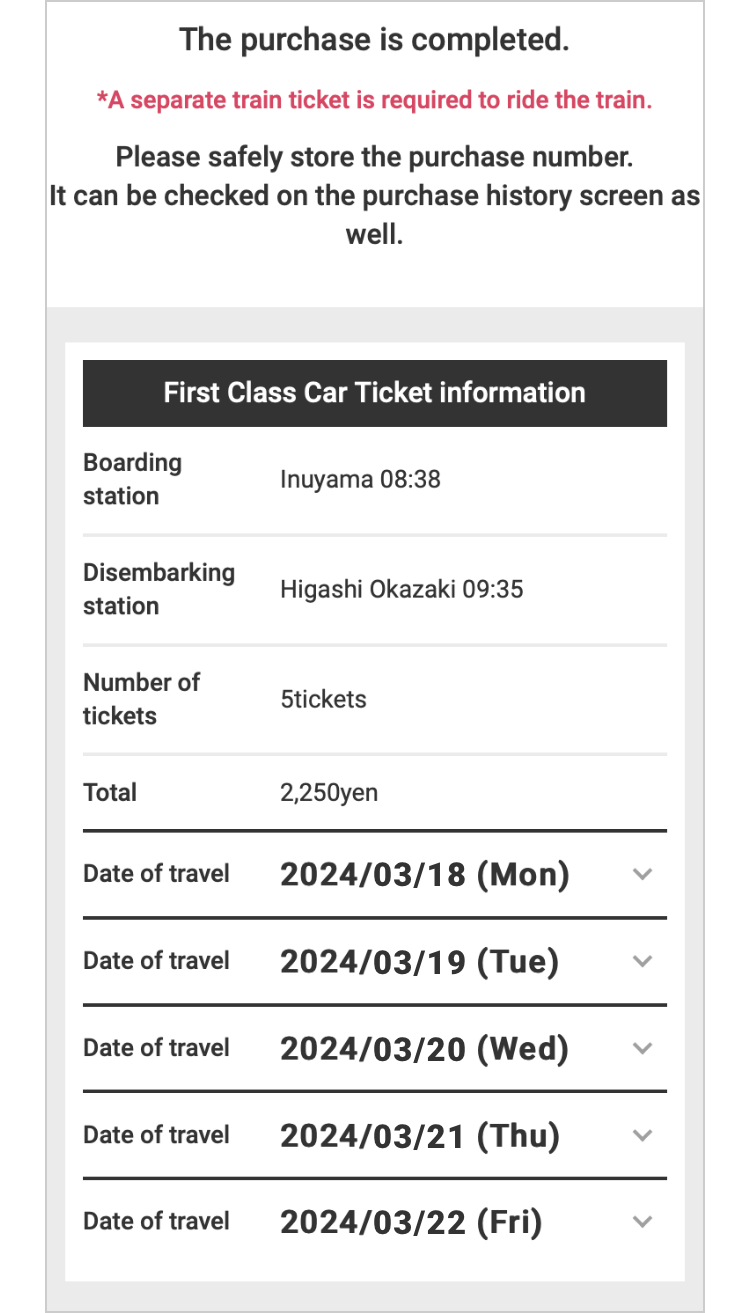Image resolution: width=750 pixels, height=1313 pixels.
Task: Click the 2,250yen total amount
Action: coord(329,794)
